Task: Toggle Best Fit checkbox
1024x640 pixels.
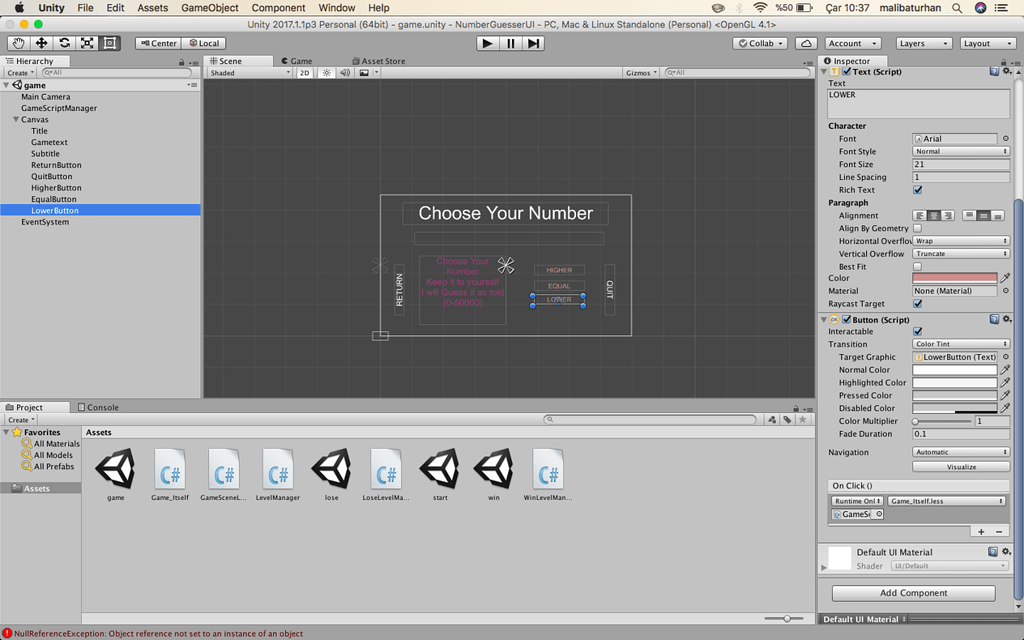Action: click(918, 266)
